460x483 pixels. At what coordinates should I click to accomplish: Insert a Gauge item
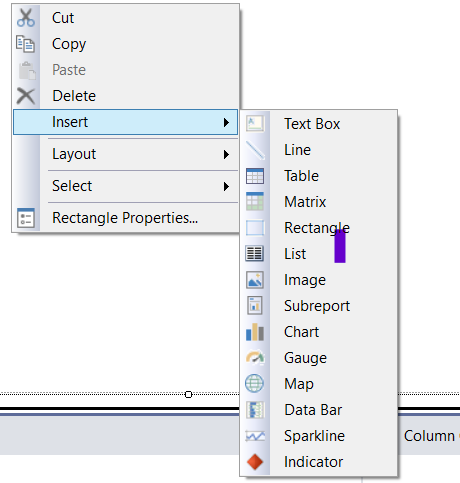pos(318,358)
